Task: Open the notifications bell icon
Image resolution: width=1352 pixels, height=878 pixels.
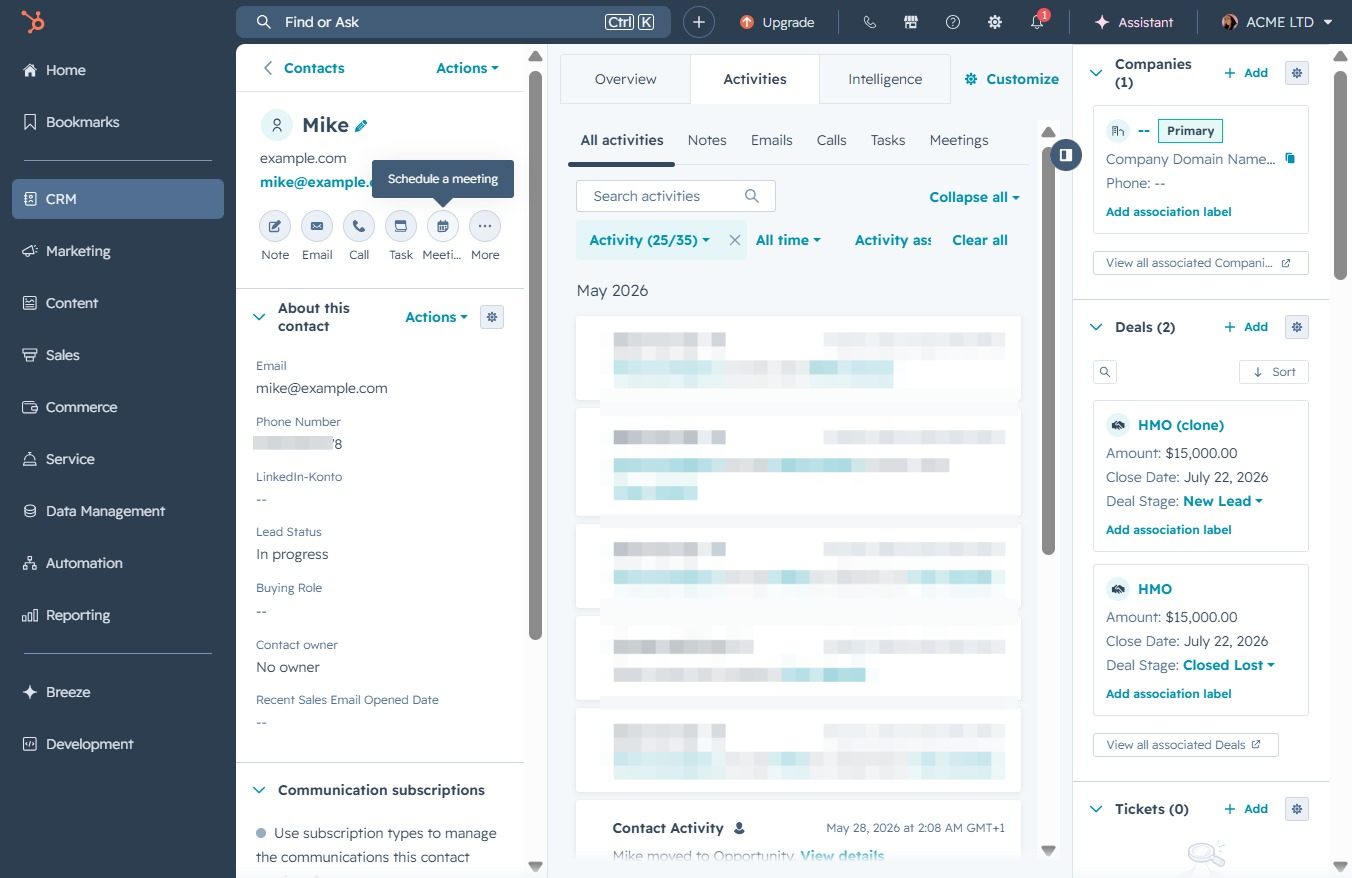Action: coord(1037,22)
